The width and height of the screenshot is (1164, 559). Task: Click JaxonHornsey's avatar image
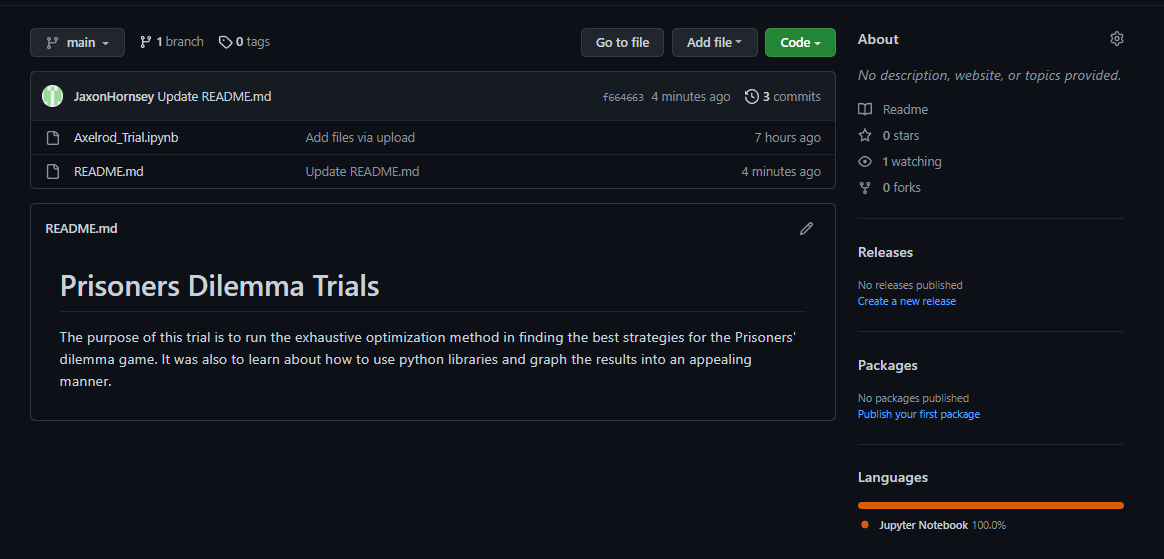pyautogui.click(x=53, y=97)
